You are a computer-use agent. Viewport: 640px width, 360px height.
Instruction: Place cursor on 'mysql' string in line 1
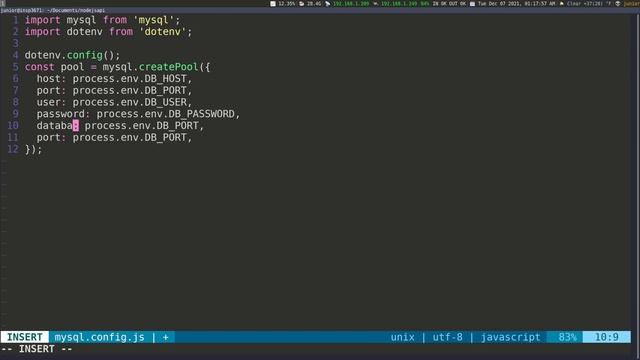point(153,20)
